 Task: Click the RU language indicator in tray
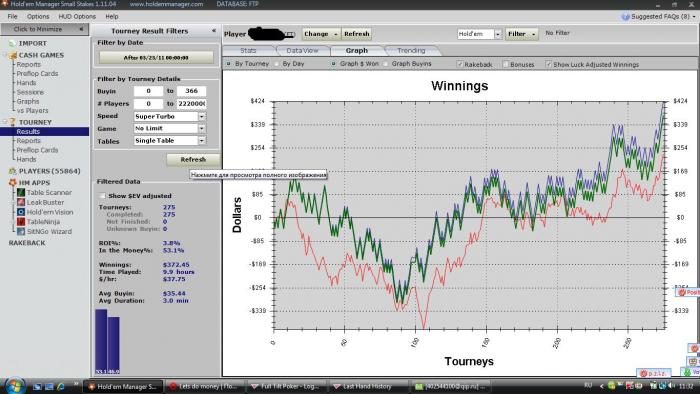tap(588, 386)
